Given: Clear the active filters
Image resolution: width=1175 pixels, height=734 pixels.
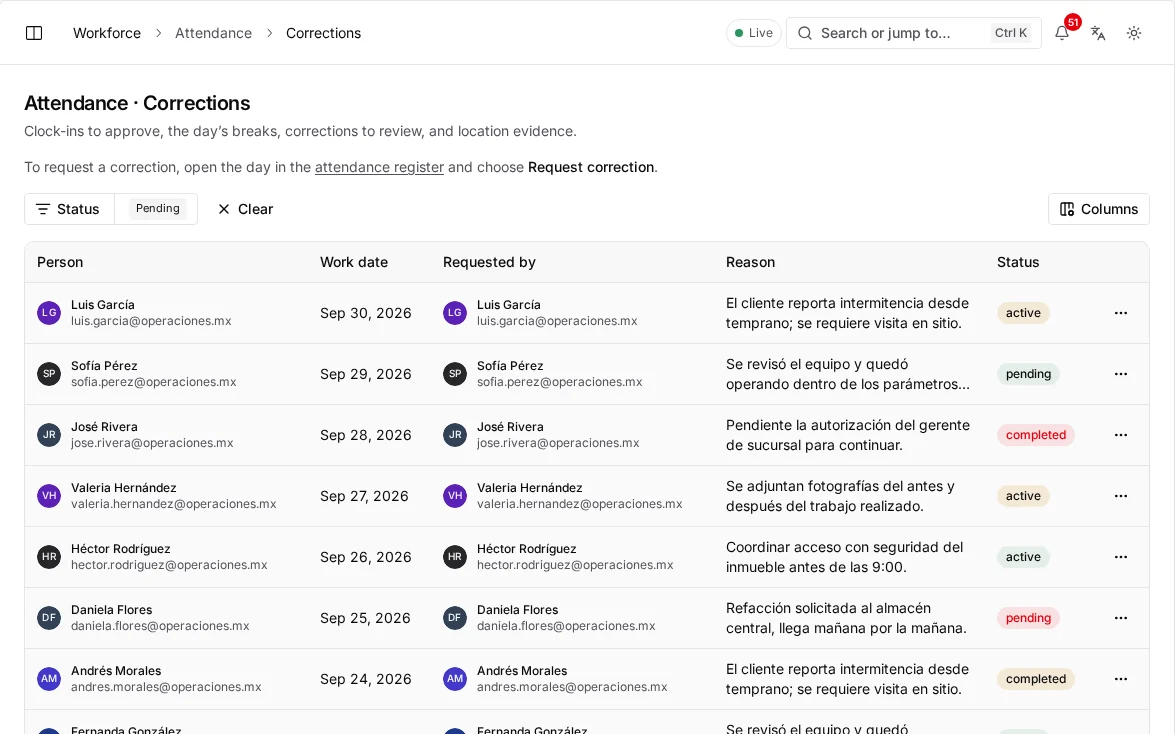Looking at the screenshot, I should (245, 209).
